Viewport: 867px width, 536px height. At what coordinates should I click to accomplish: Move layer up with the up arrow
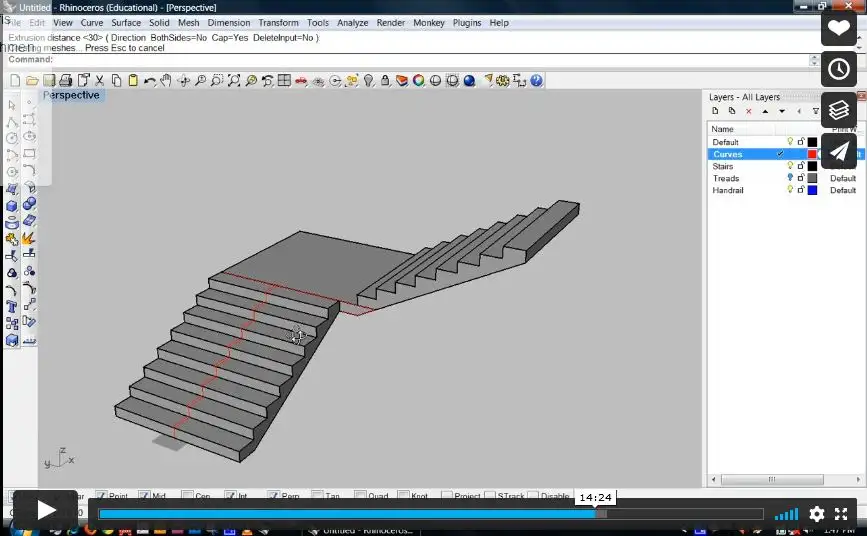point(765,111)
